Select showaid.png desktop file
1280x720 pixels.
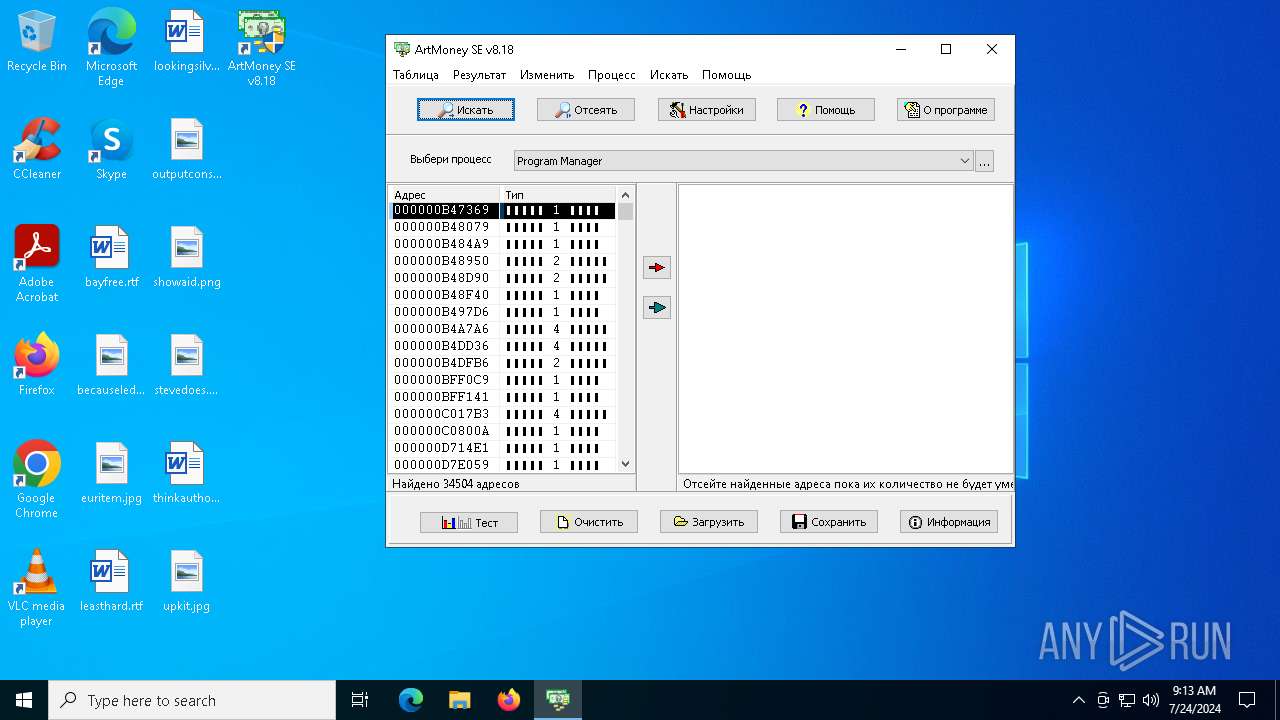187,258
